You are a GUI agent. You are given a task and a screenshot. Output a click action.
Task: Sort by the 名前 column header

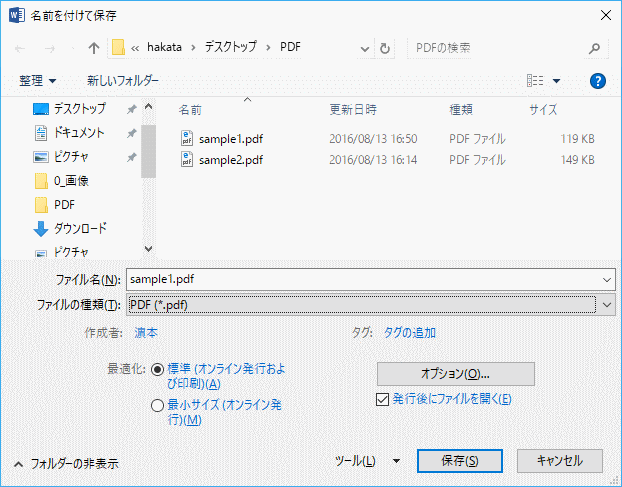coord(190,110)
